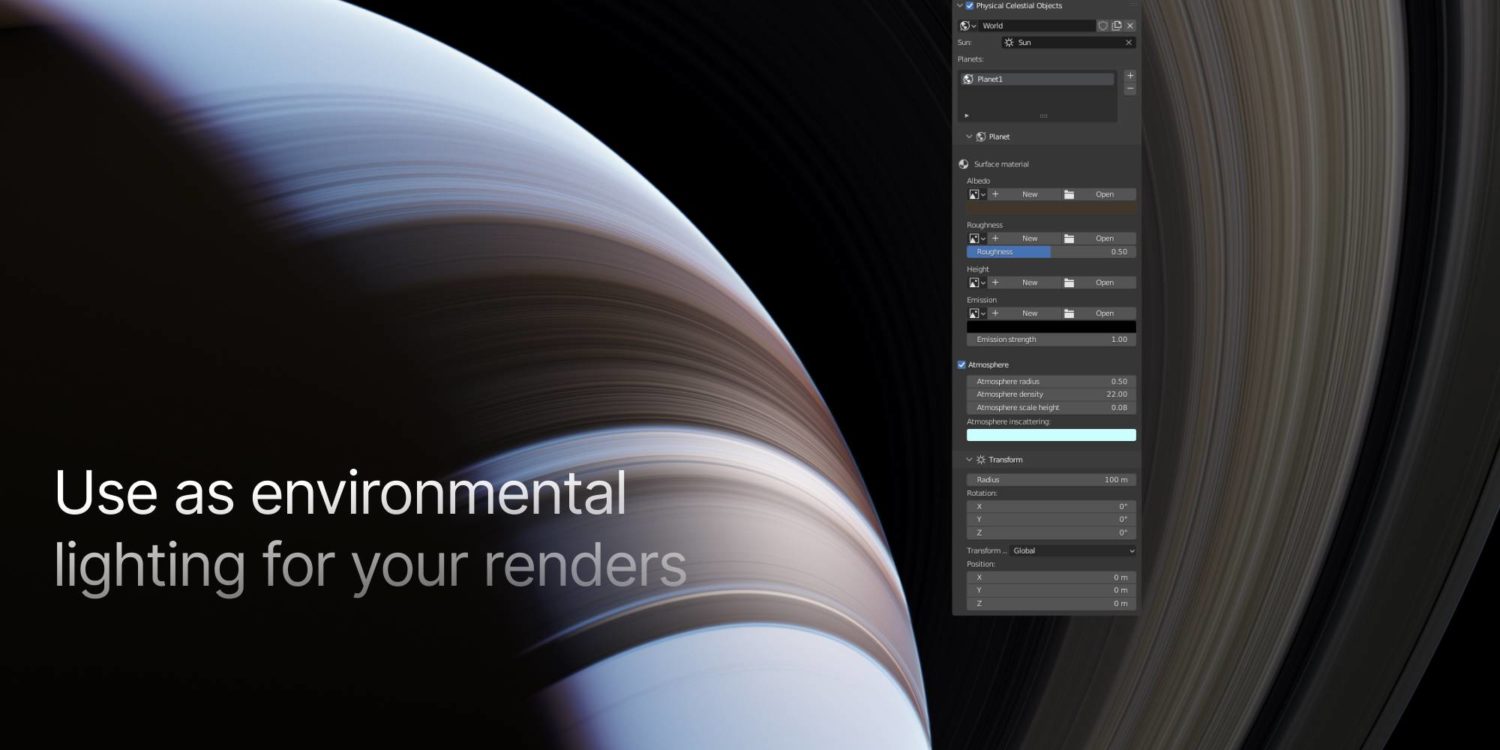Toggle the World fake user shield icon
Image resolution: width=1500 pixels, height=750 pixels.
tap(1103, 26)
